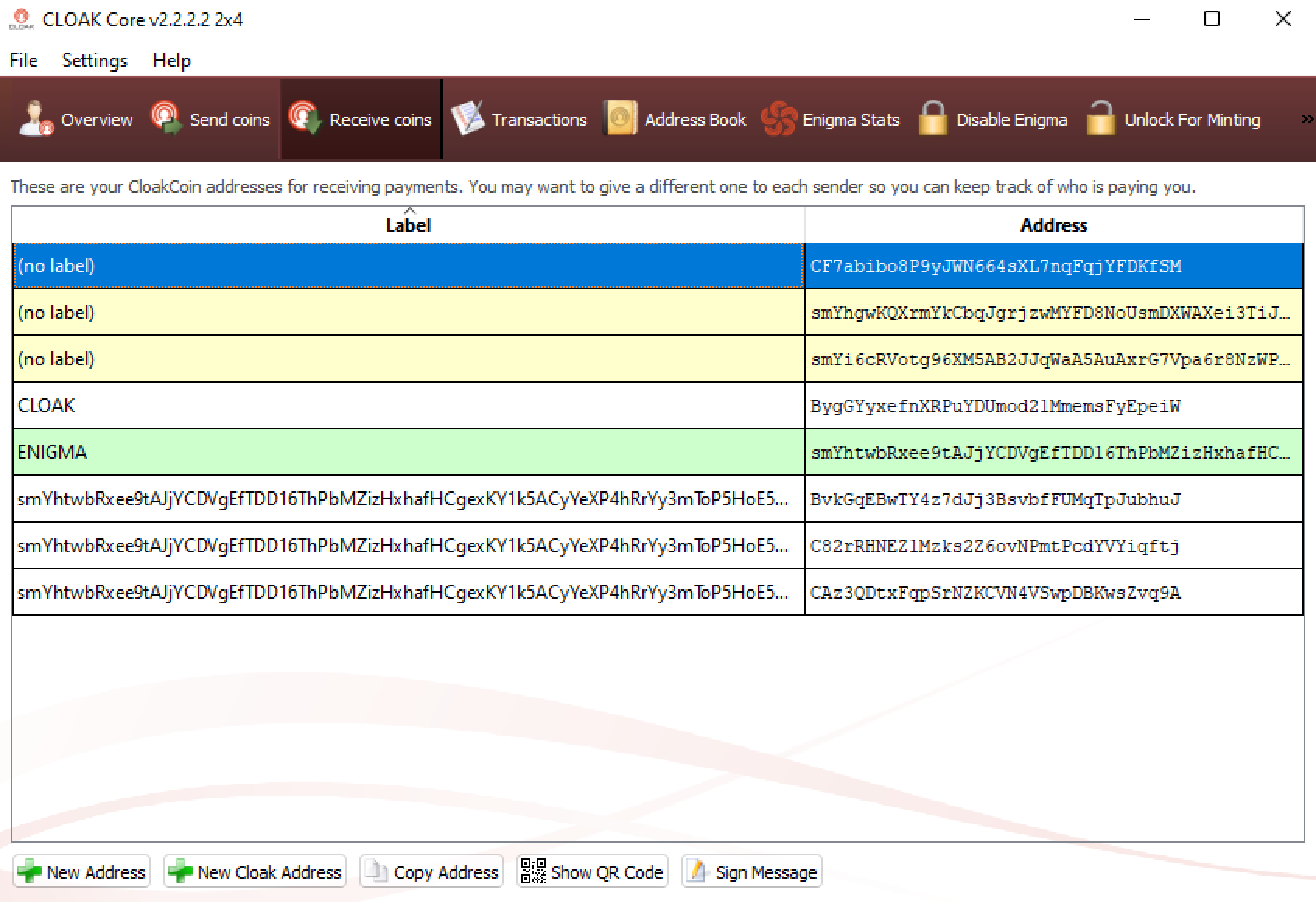
Task: Click green plus icon of New Cloak Address
Action: 180,872
